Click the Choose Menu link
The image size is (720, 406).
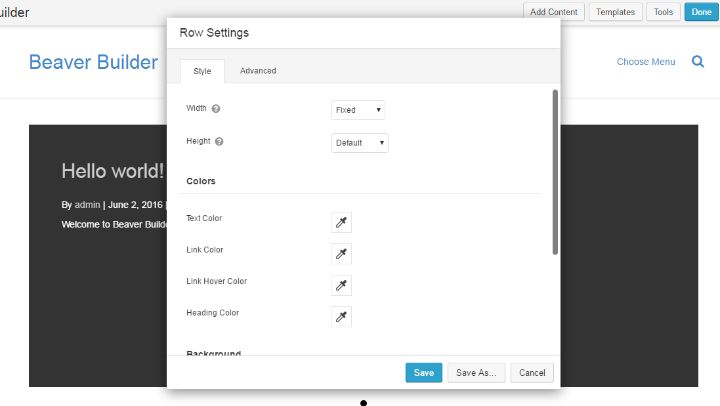[x=646, y=62]
